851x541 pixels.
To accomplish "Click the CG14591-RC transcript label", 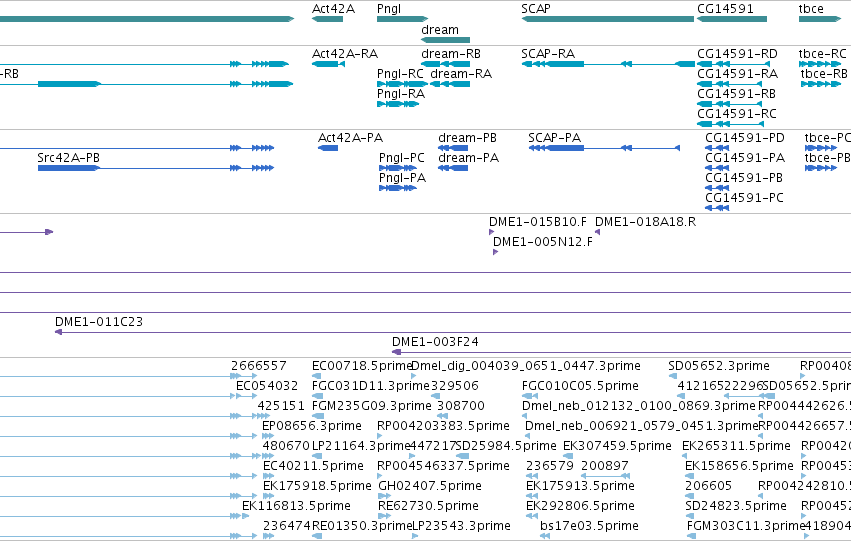I will [737, 114].
